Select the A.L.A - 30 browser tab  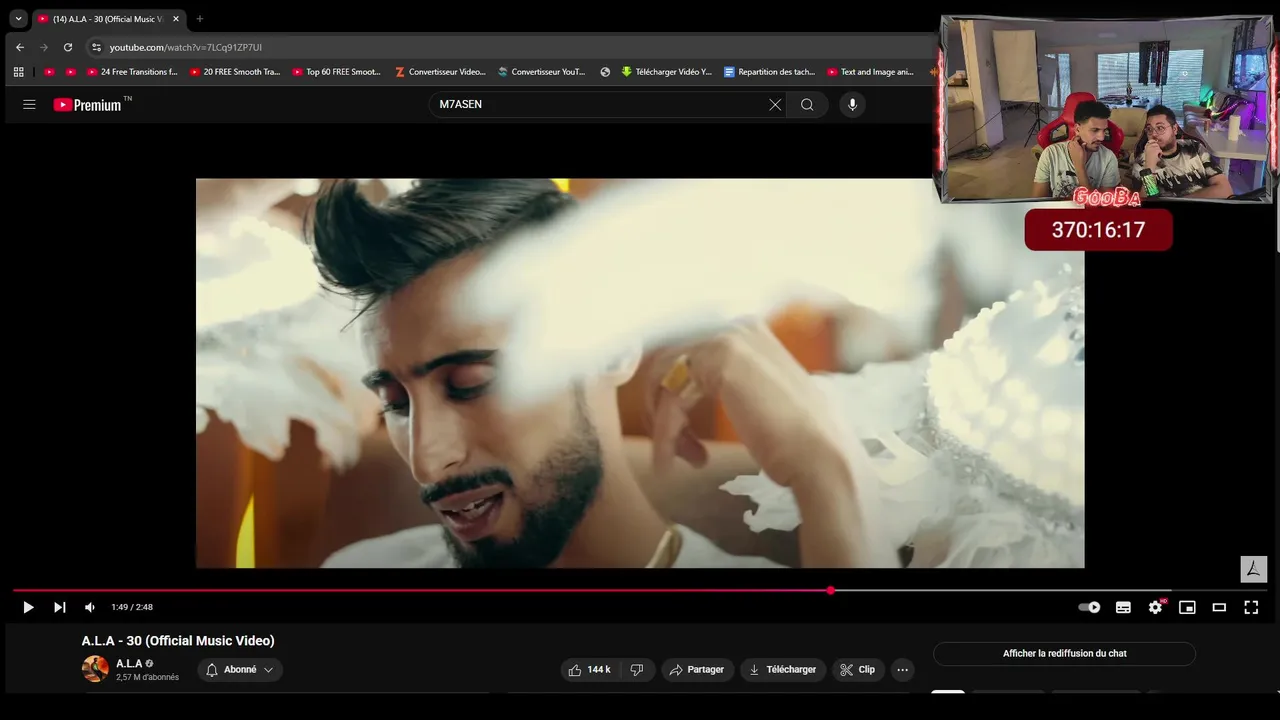[108, 19]
